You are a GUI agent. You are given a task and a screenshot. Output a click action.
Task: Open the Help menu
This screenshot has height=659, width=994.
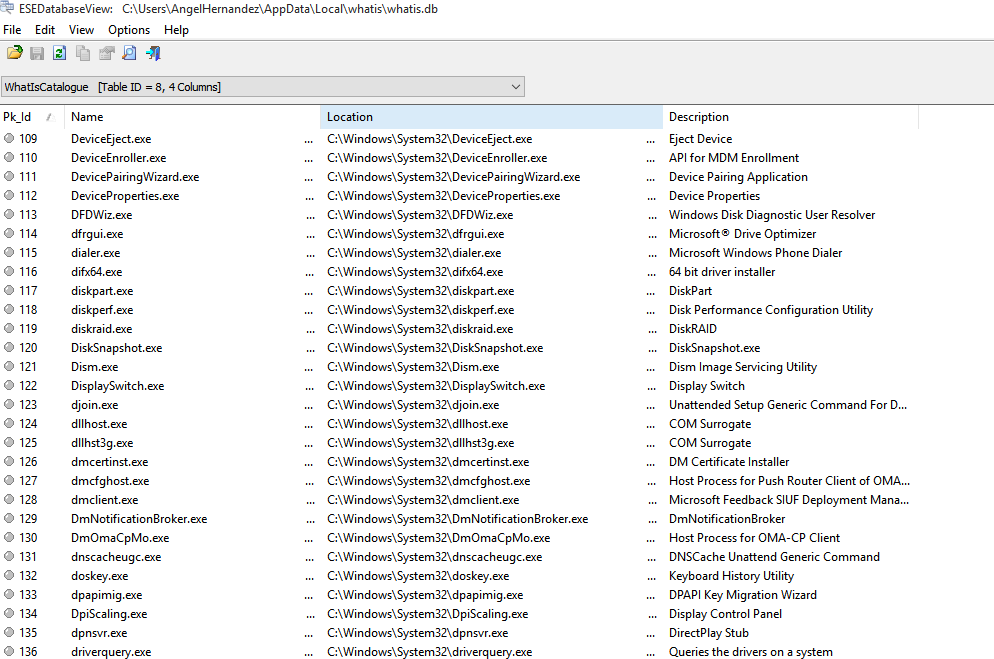coord(176,30)
